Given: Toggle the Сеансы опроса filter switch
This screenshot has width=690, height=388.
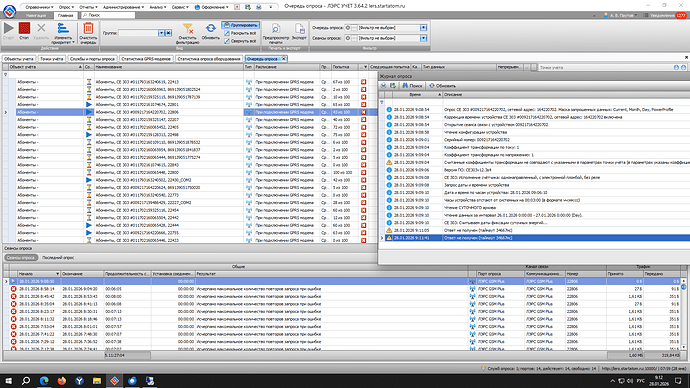Looking at the screenshot, I should click(x=351, y=38).
